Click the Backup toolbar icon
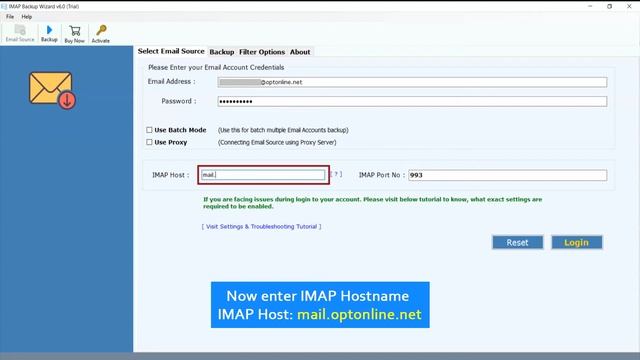Image resolution: width=640 pixels, height=360 pixels. tap(49, 33)
